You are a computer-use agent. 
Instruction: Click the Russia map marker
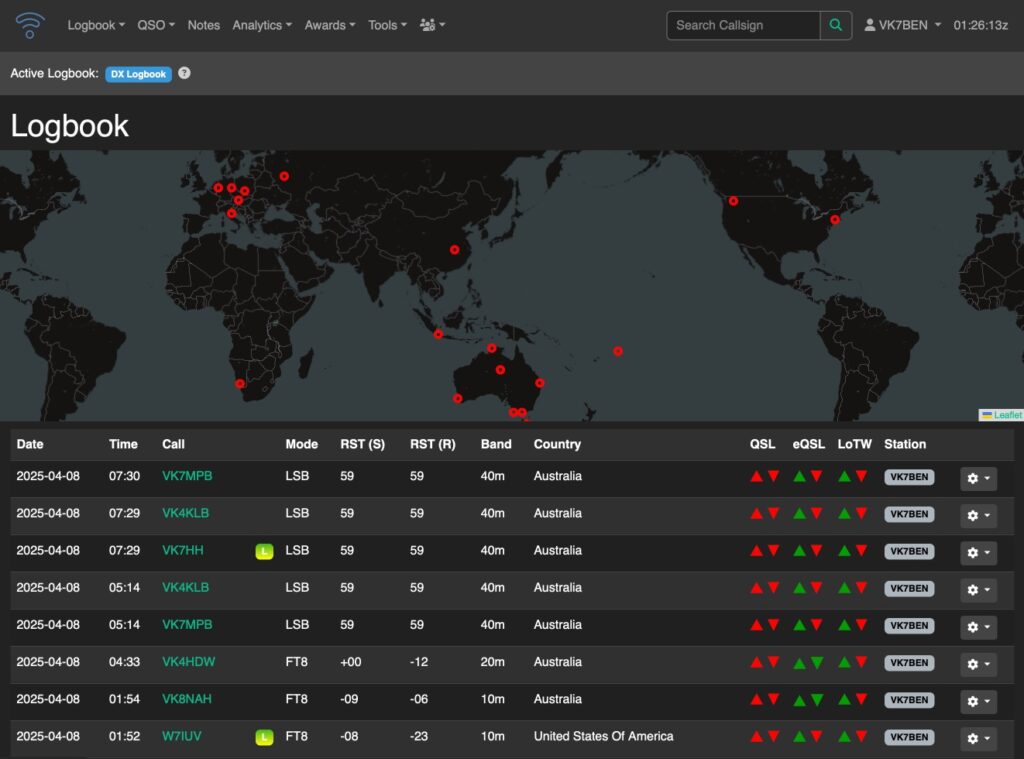284,176
